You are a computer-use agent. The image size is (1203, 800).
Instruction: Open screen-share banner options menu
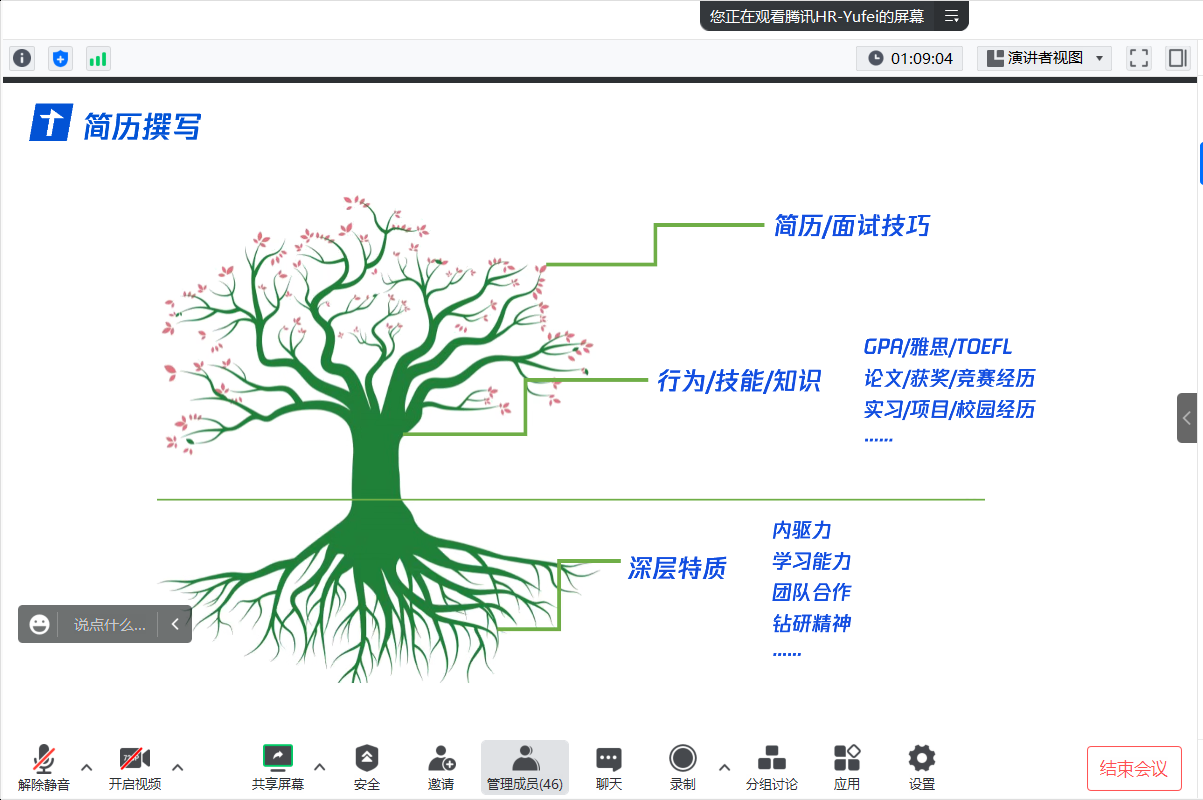[951, 16]
